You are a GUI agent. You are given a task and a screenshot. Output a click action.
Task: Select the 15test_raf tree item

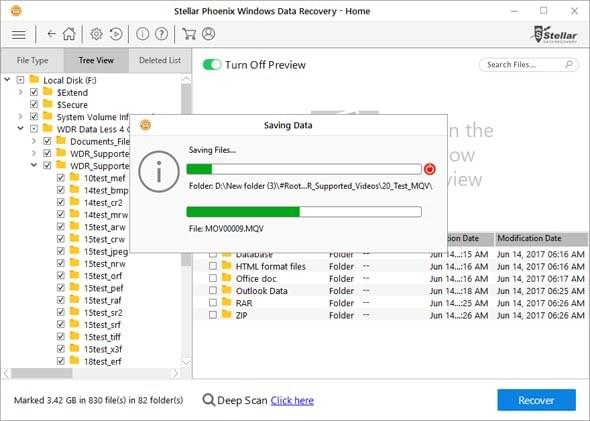point(102,300)
